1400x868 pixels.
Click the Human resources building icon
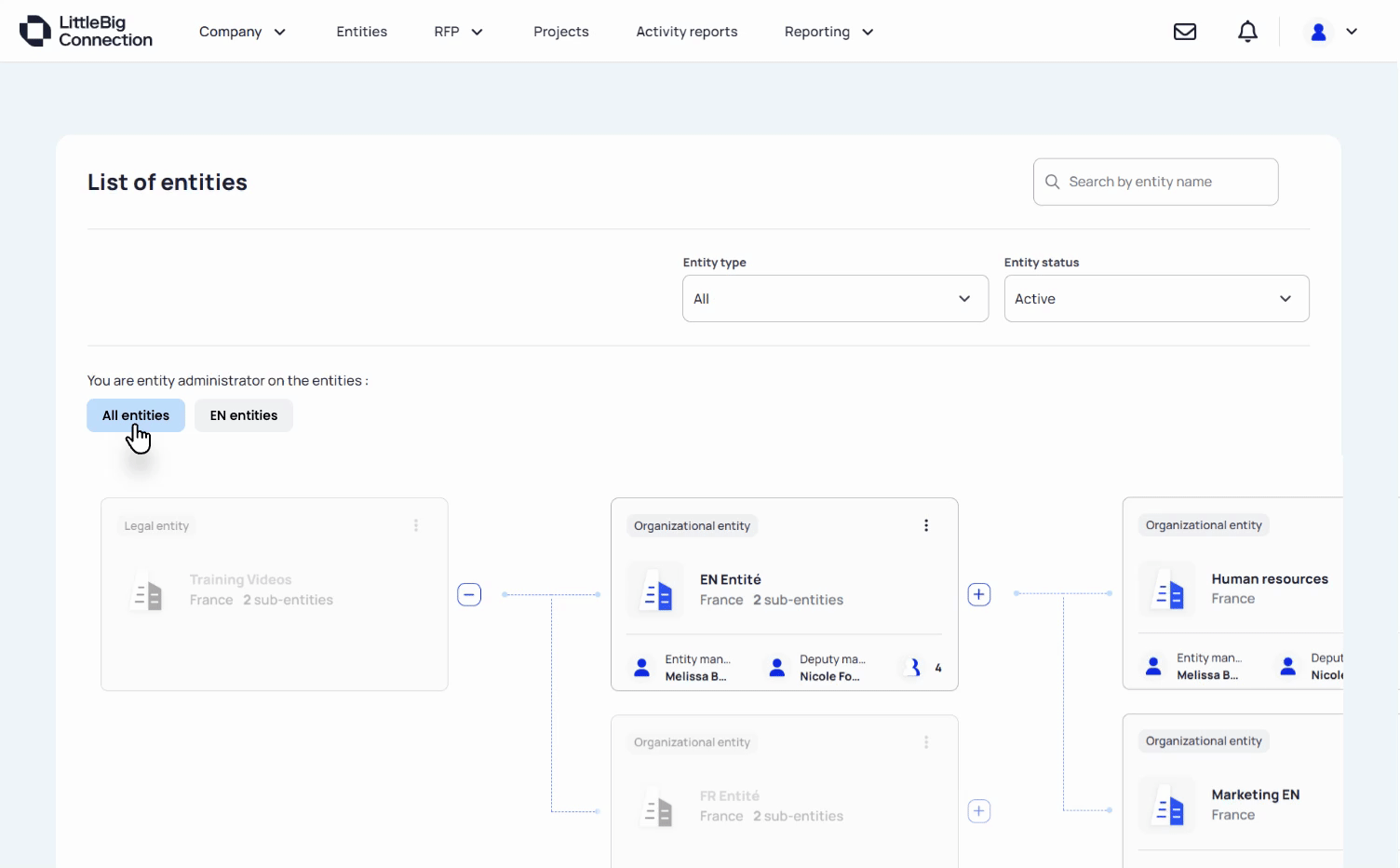[x=1167, y=590]
